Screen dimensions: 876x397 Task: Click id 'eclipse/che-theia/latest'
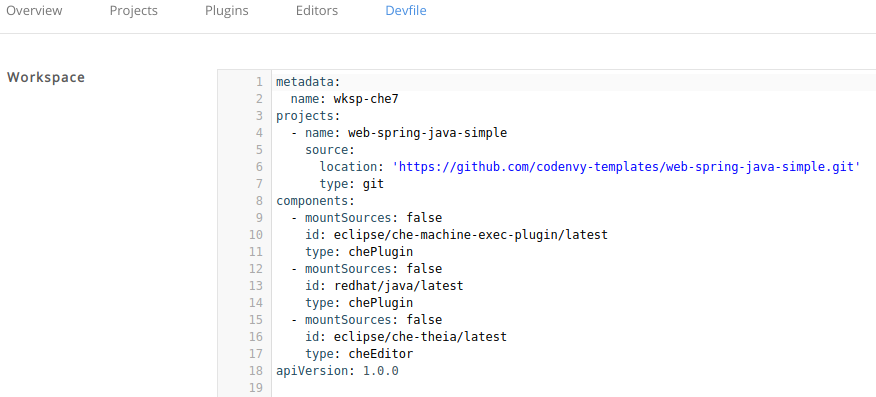(x=420, y=337)
